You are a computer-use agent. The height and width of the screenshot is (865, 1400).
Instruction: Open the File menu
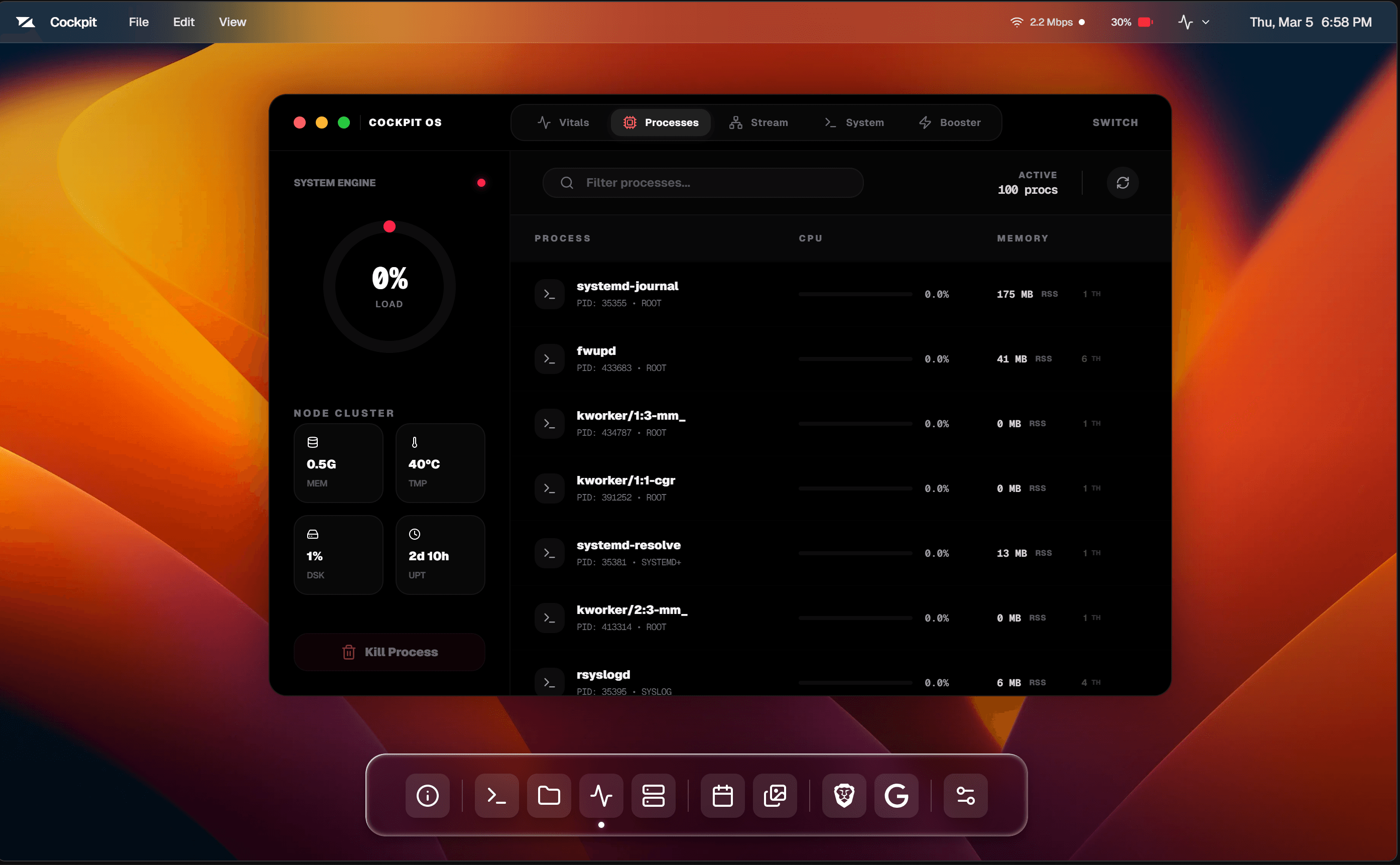coord(138,22)
